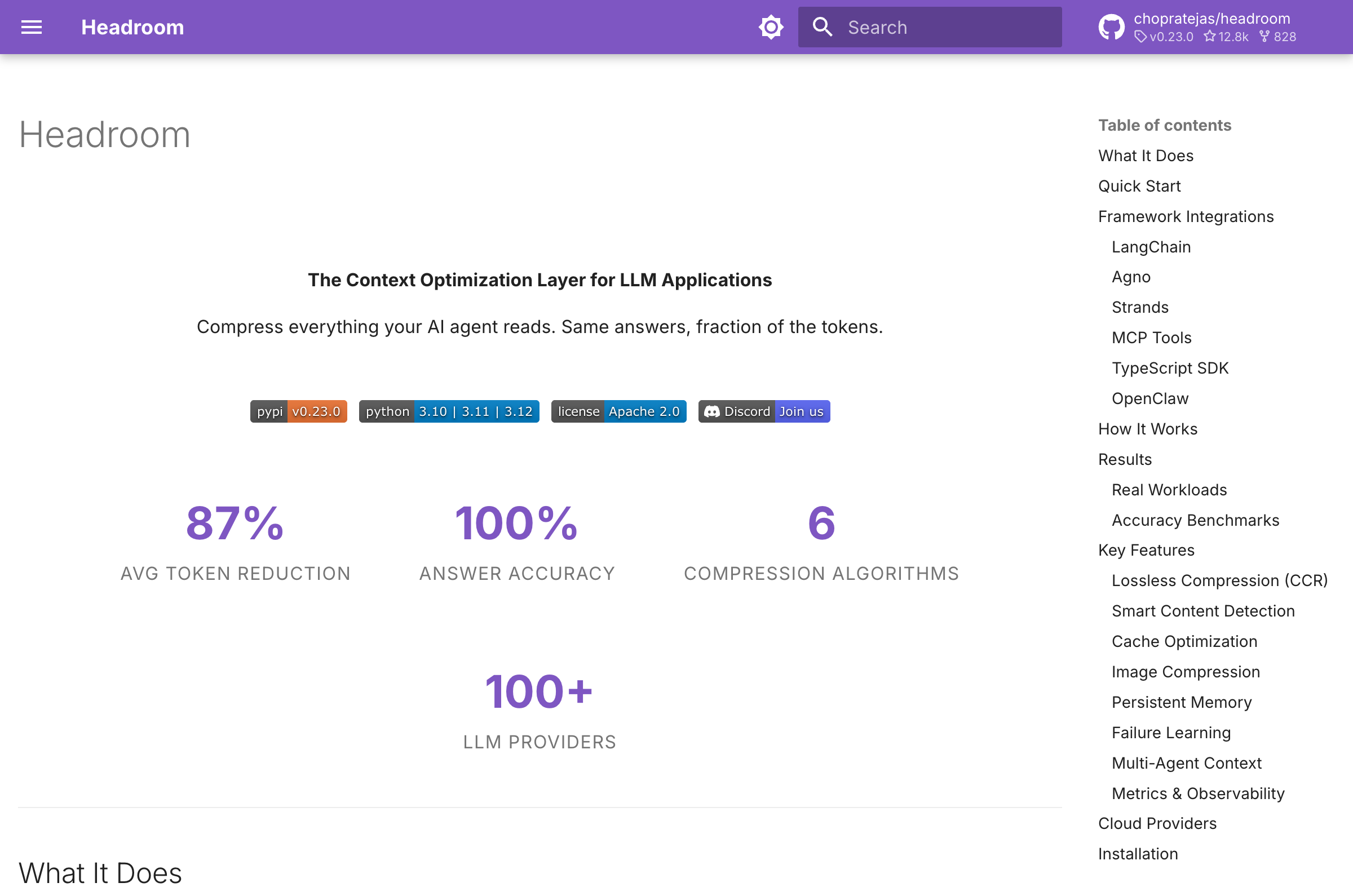This screenshot has height=896, width=1353.
Task: Open MCP Tools contents entry
Action: [1151, 337]
